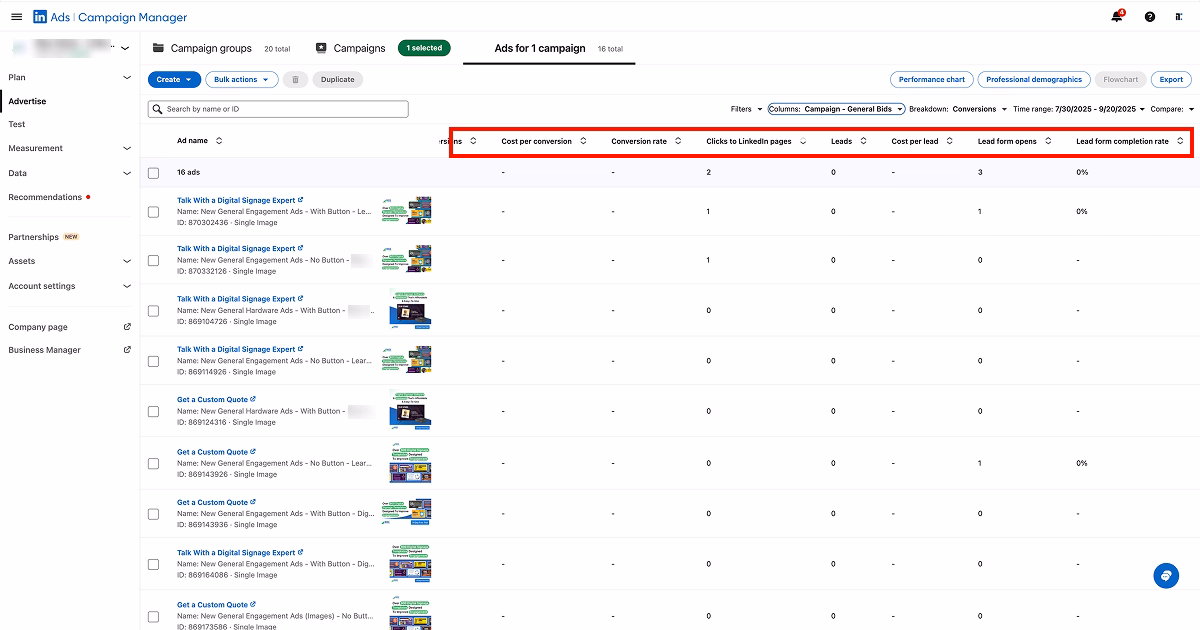Screen dimensions: 1200x630
Task: Open the hamburger navigation menu
Action: (17, 16)
